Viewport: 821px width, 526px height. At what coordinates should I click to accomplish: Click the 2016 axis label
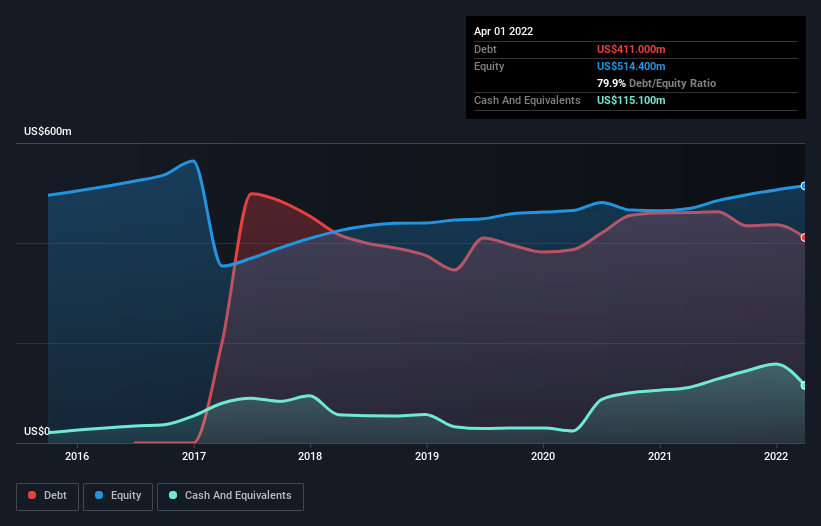tap(77, 456)
